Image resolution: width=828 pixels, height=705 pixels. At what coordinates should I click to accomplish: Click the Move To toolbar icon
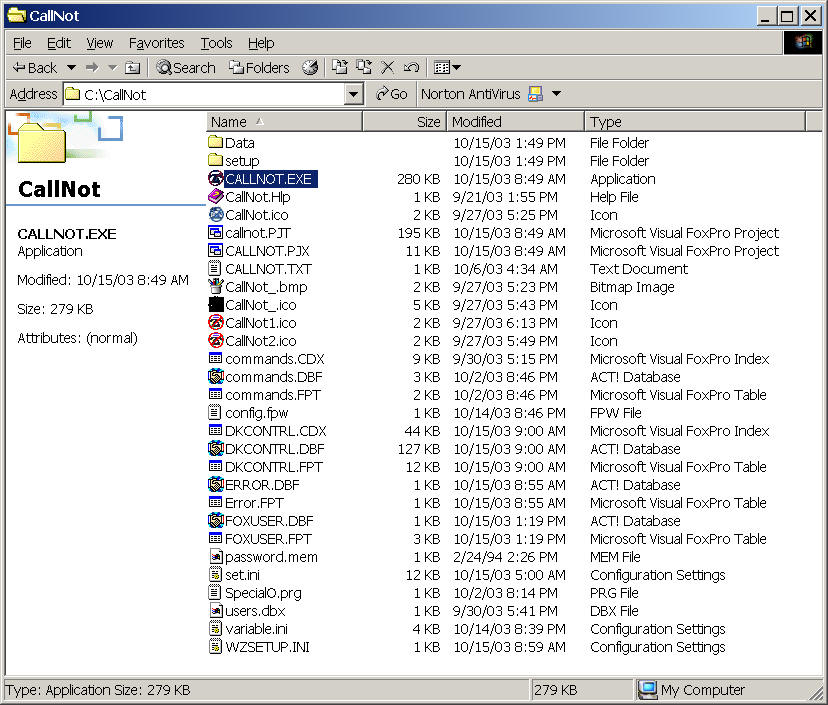coord(339,67)
